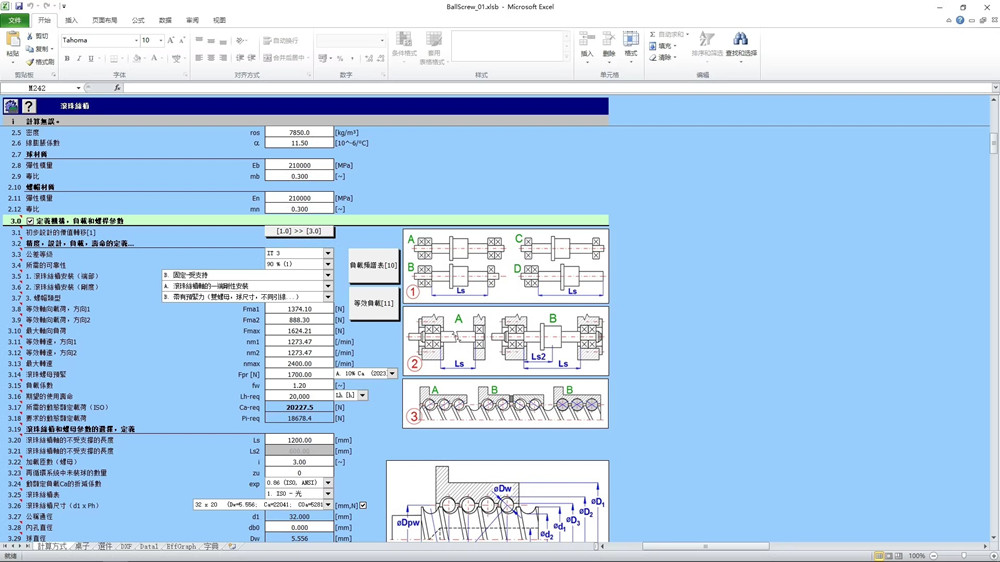Open the 32 x 20 screw size dropdown
This screenshot has height=562, width=1000.
(x=328, y=505)
